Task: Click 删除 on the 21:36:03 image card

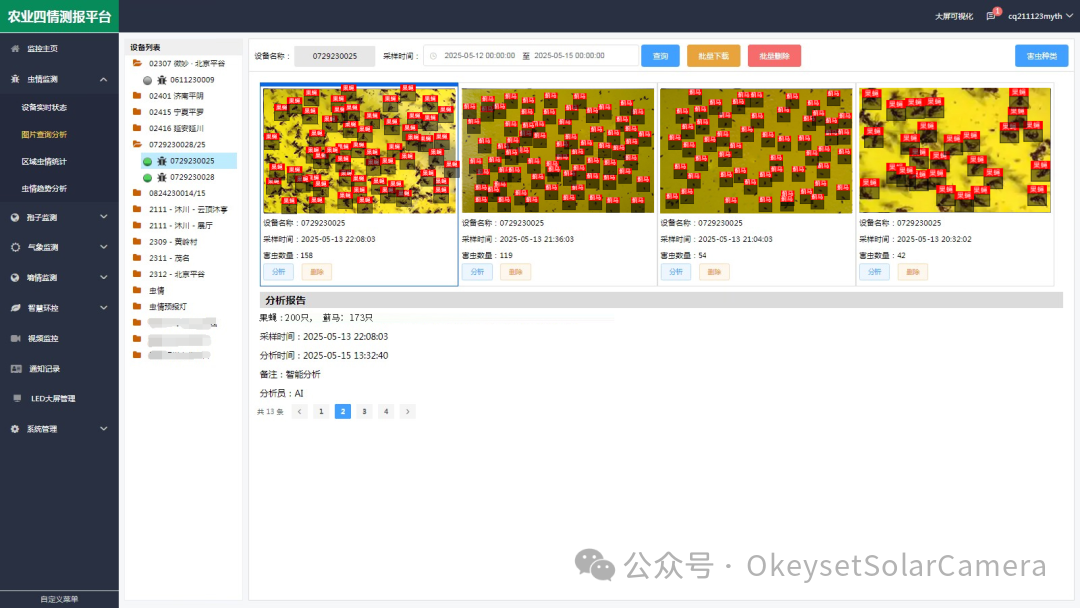Action: [x=515, y=272]
